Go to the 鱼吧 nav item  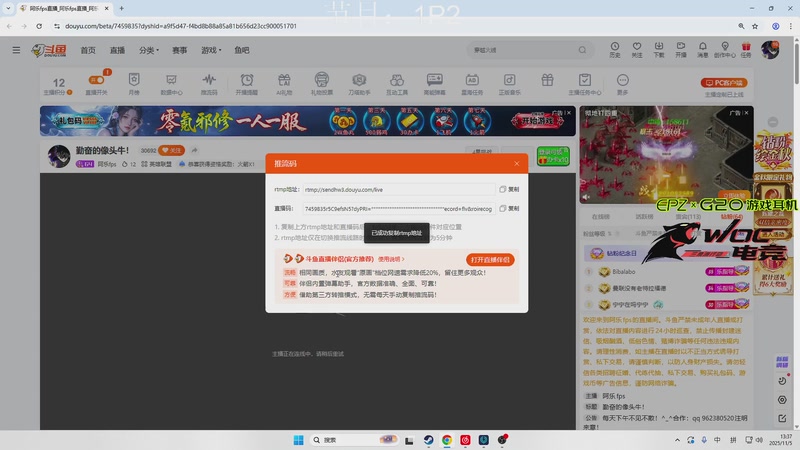242,50
